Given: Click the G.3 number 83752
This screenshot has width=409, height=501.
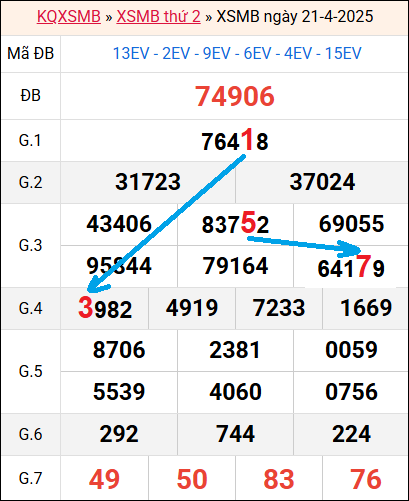Looking at the screenshot, I should [x=235, y=223].
